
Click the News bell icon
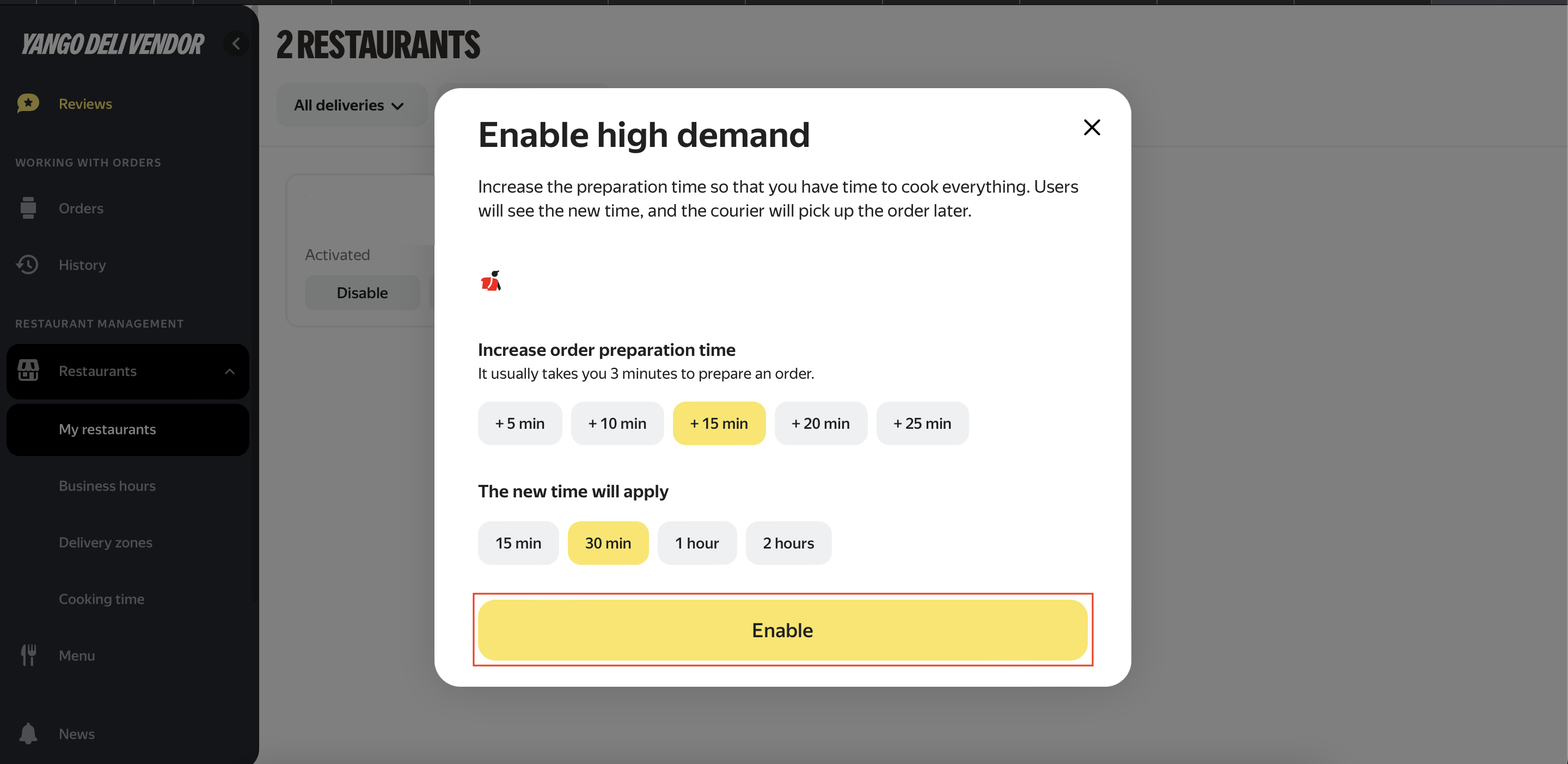tap(28, 734)
